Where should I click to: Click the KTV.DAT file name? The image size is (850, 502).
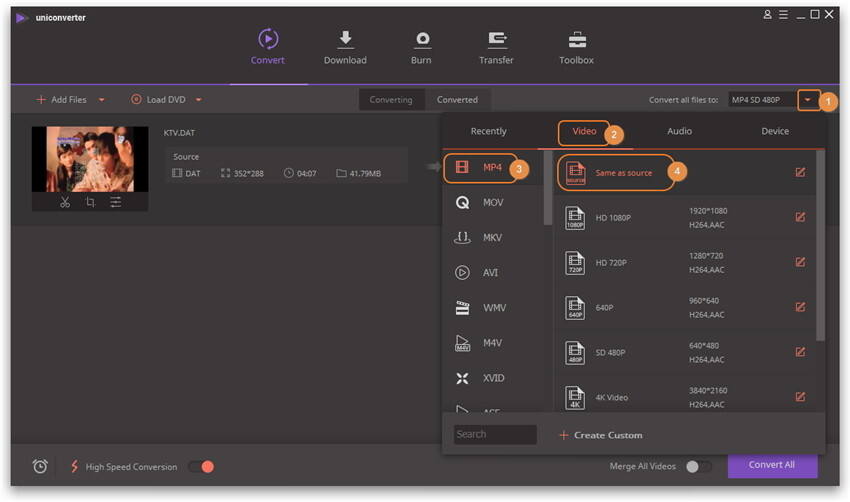tap(179, 133)
